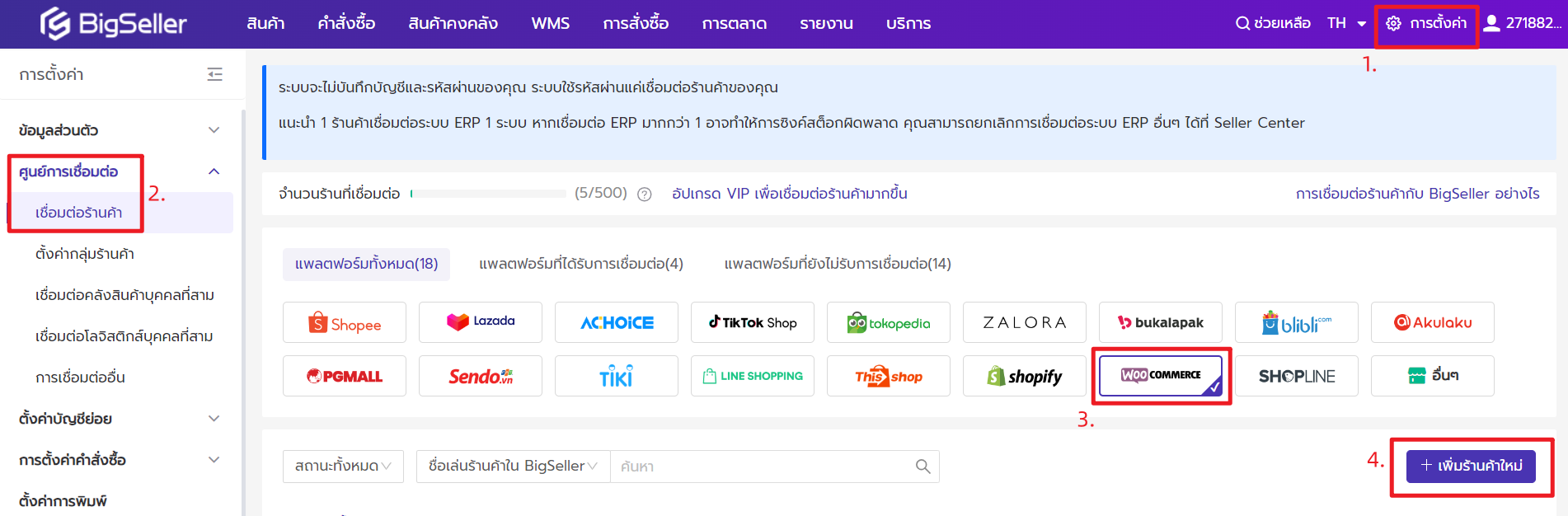This screenshot has height=516, width=1568.
Task: Open the การตลาด top menu
Action: (735, 24)
